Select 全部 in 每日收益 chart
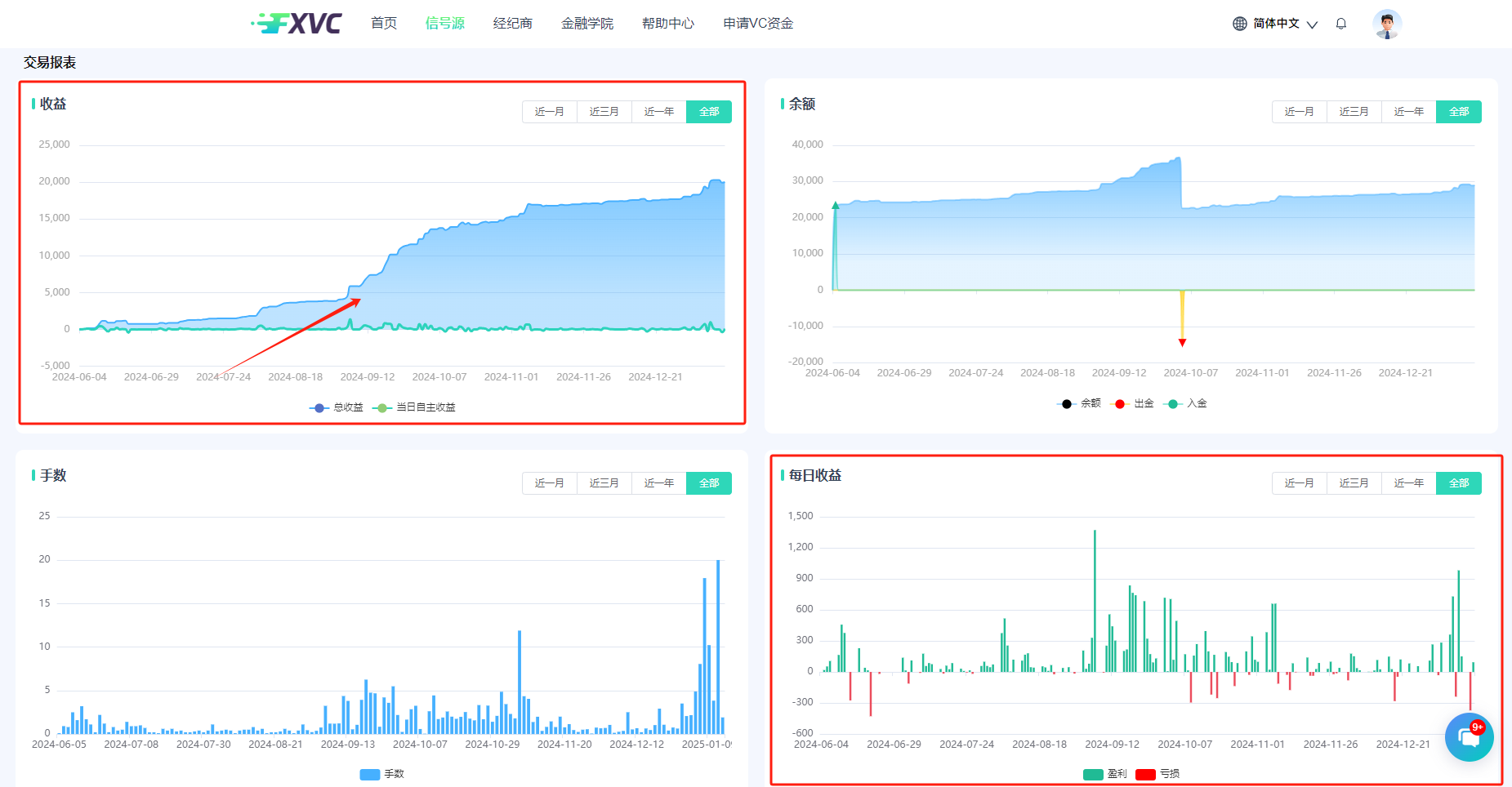Screen dimensions: 1512x787 [1459, 483]
